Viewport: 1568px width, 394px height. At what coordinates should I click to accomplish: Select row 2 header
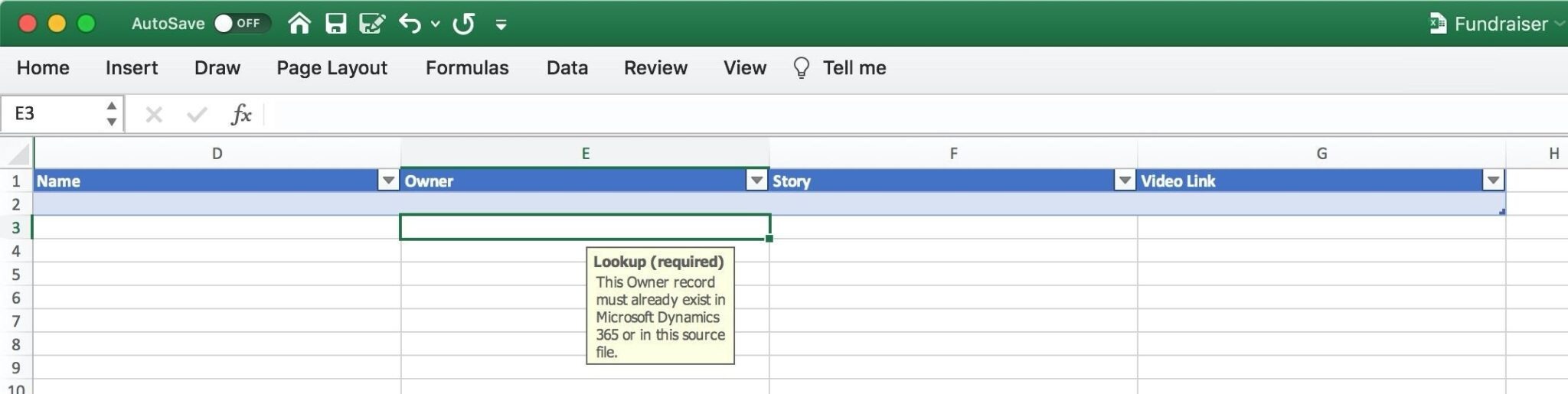coord(16,204)
